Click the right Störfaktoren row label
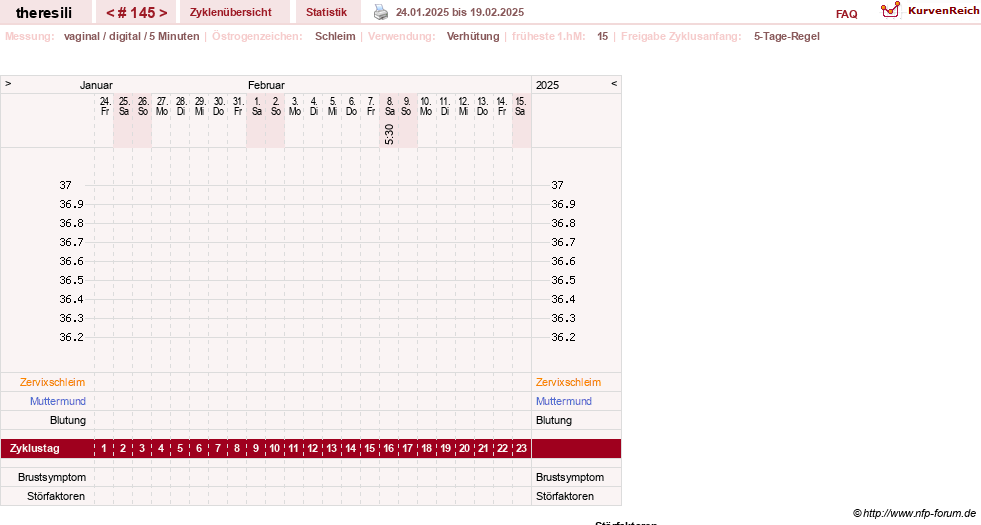 (565, 496)
